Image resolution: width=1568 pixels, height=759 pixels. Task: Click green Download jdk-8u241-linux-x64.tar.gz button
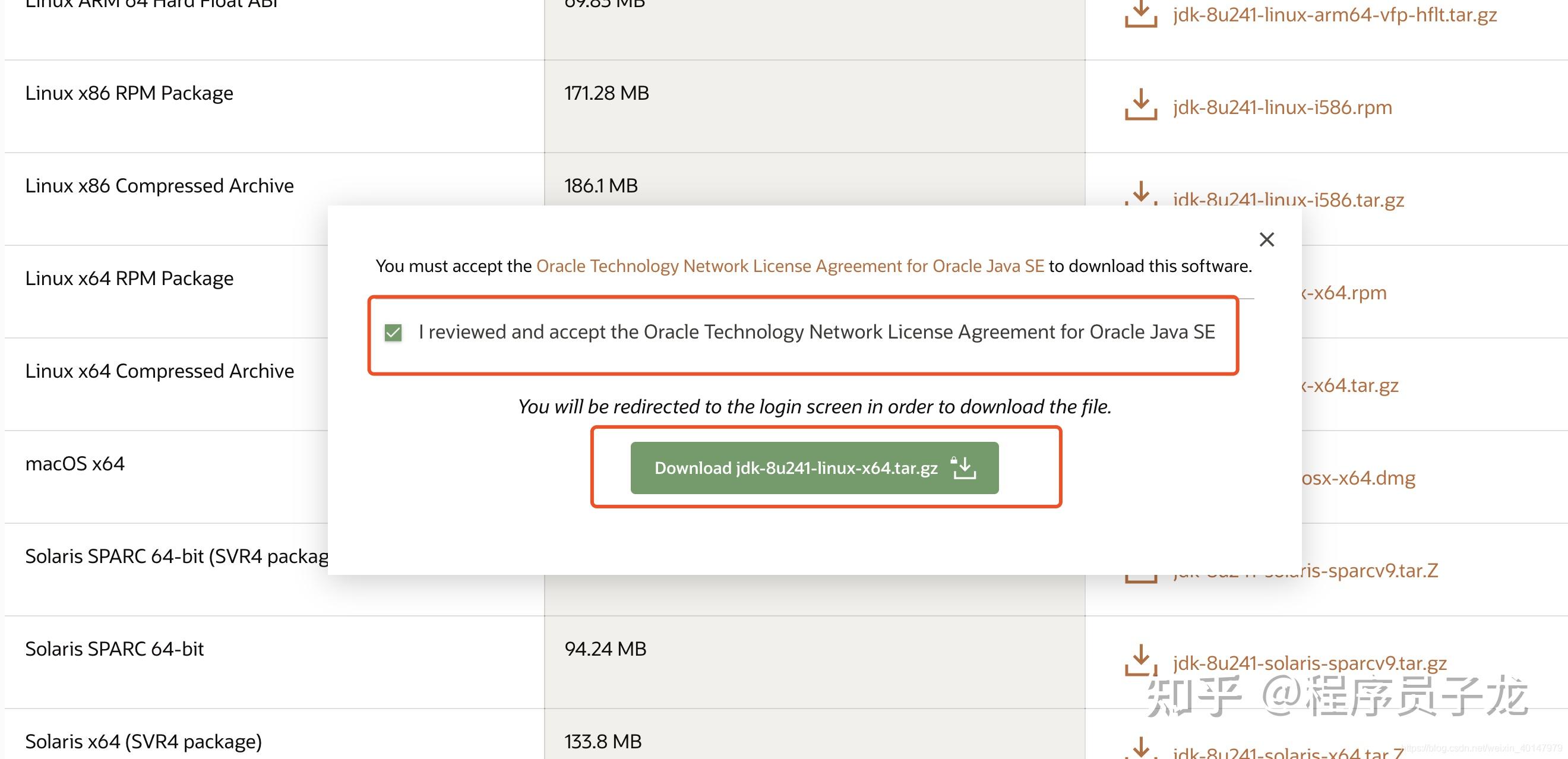(814, 467)
